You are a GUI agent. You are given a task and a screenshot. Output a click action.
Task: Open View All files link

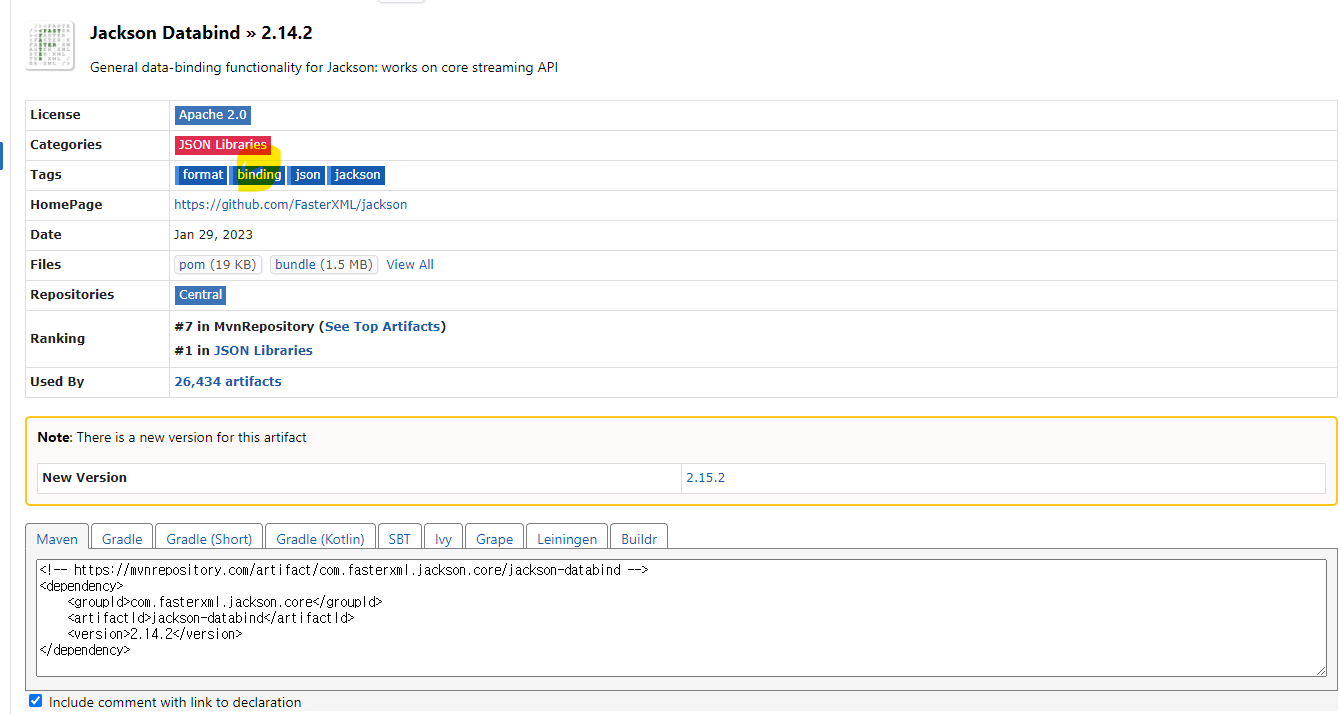410,265
